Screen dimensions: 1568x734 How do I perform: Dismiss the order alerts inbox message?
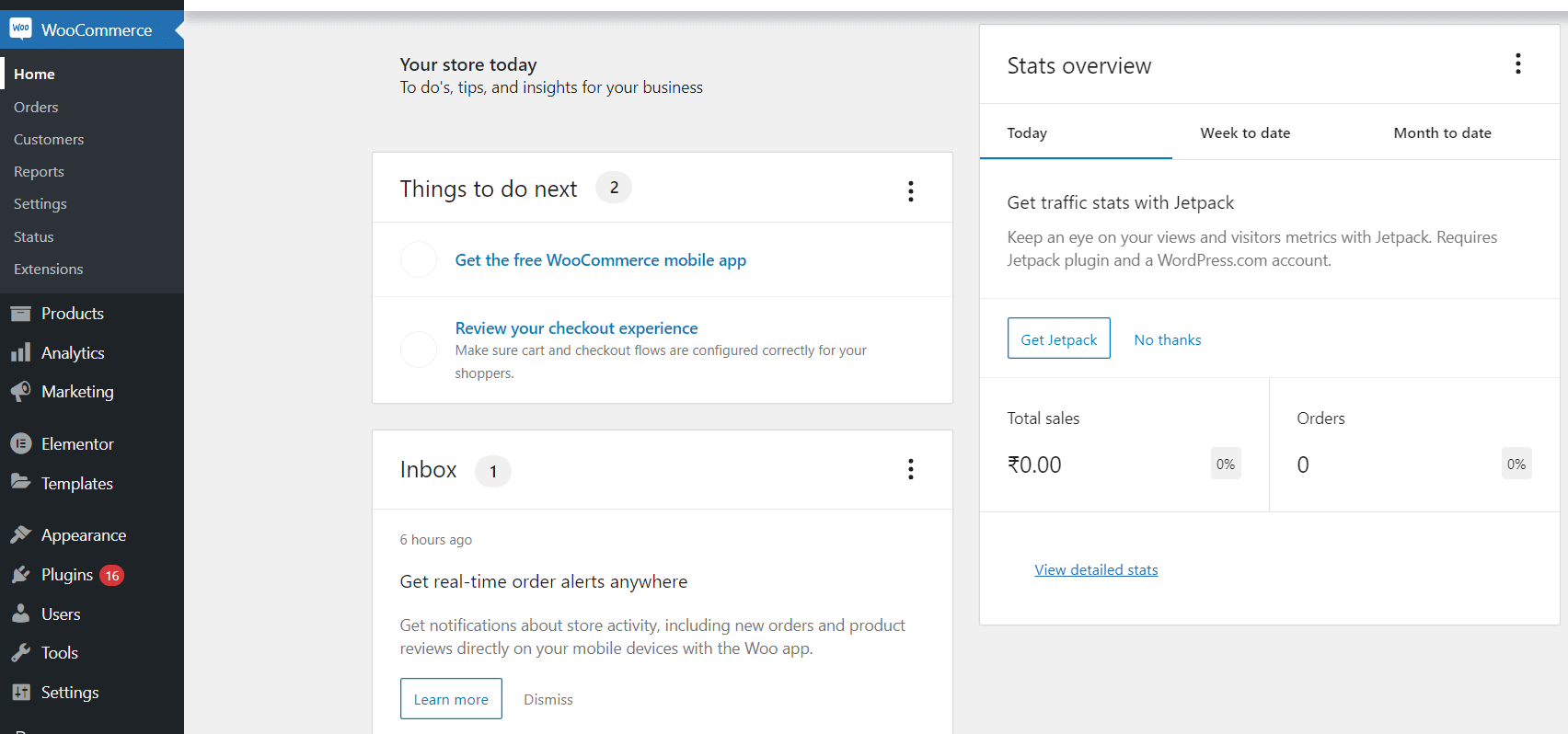(548, 699)
